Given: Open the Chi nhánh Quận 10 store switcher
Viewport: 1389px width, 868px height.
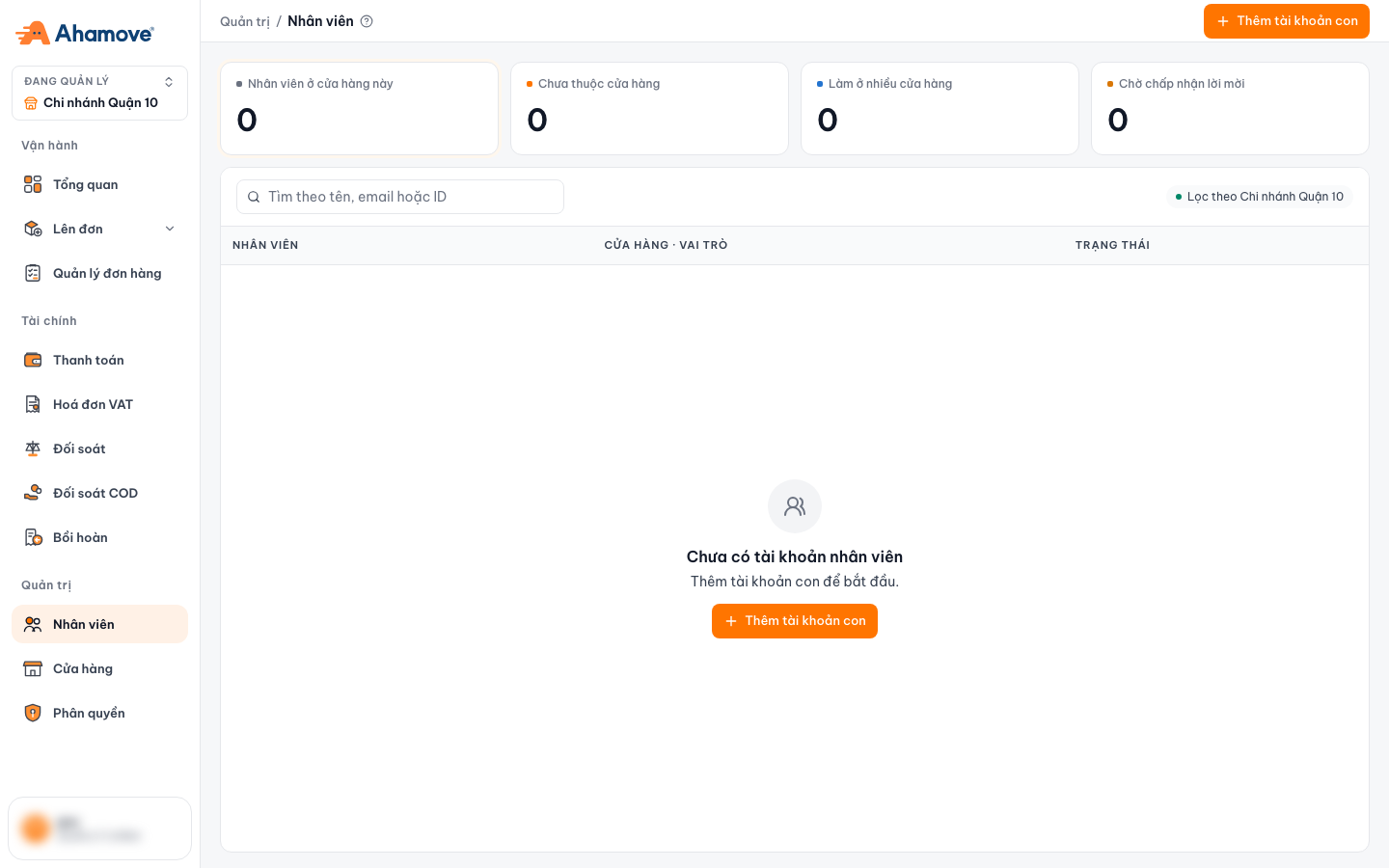Looking at the screenshot, I should click(99, 93).
